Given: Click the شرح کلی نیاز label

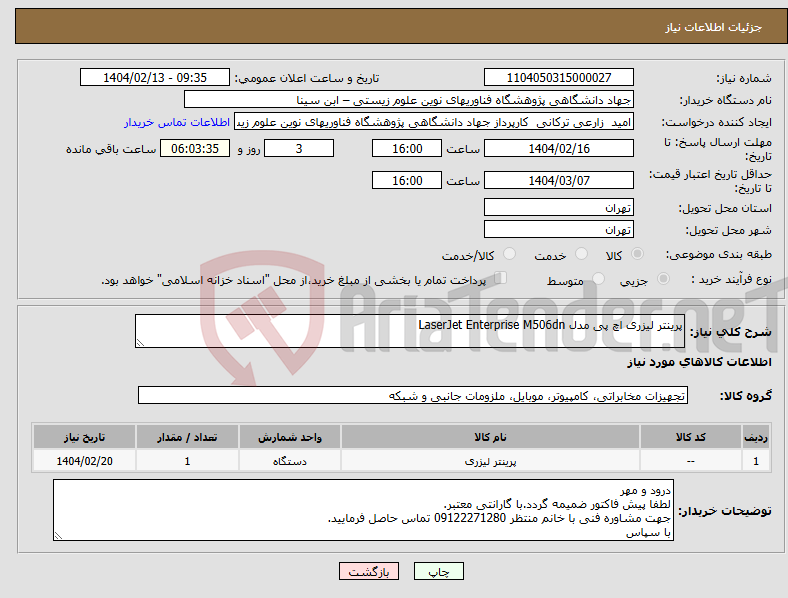Looking at the screenshot, I should pyautogui.click(x=731, y=332).
